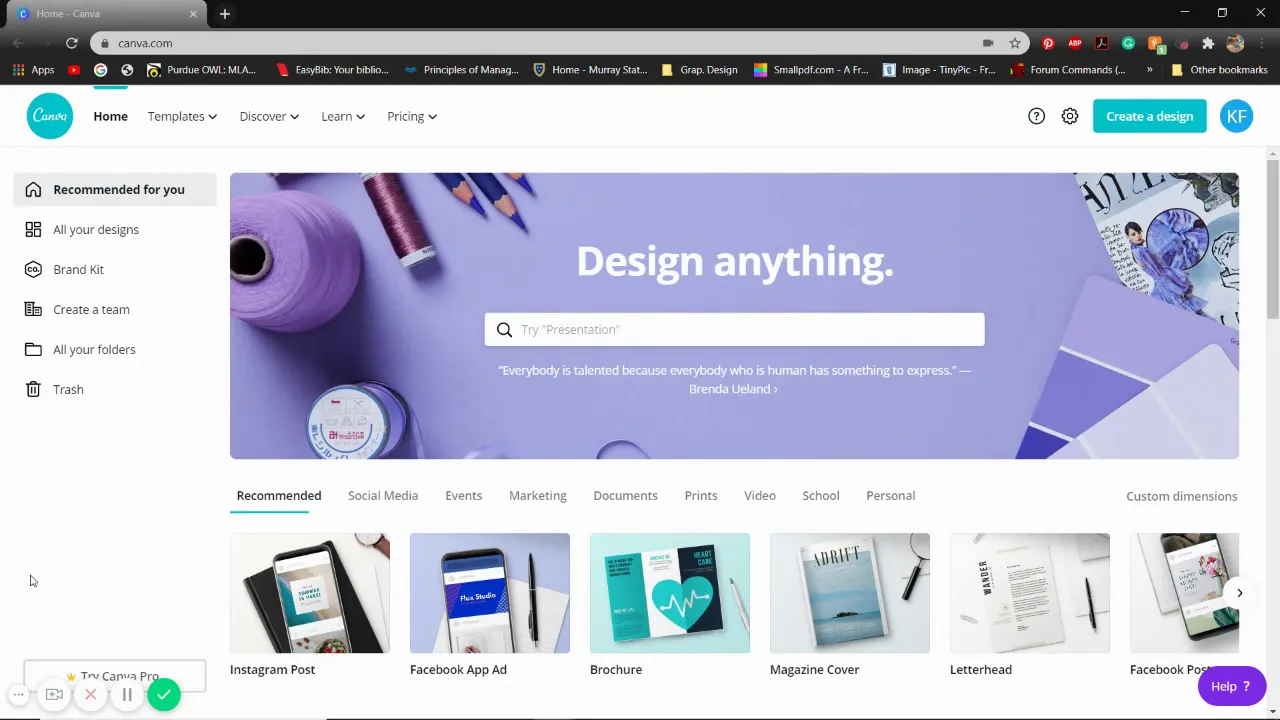Expand the Pricing dropdown menu

(x=412, y=116)
